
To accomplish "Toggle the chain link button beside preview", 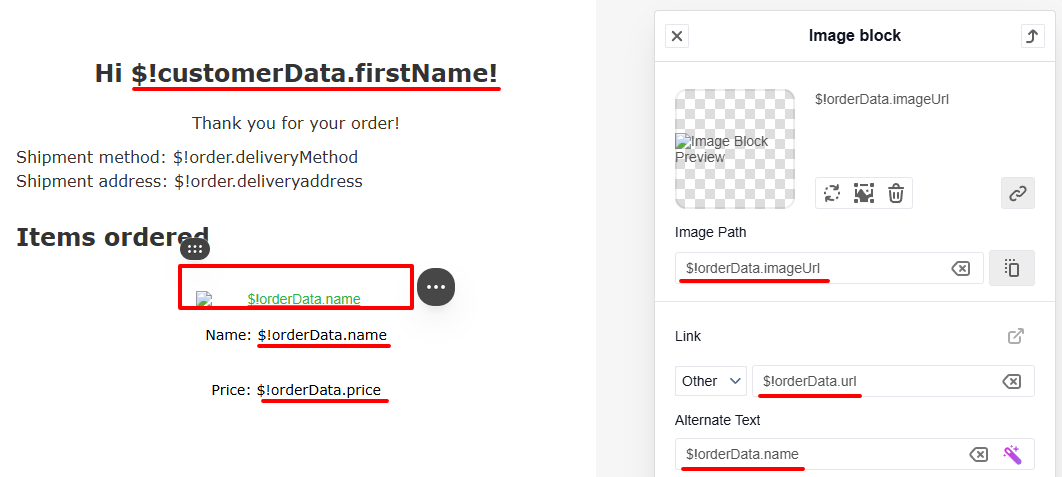I will [1017, 193].
